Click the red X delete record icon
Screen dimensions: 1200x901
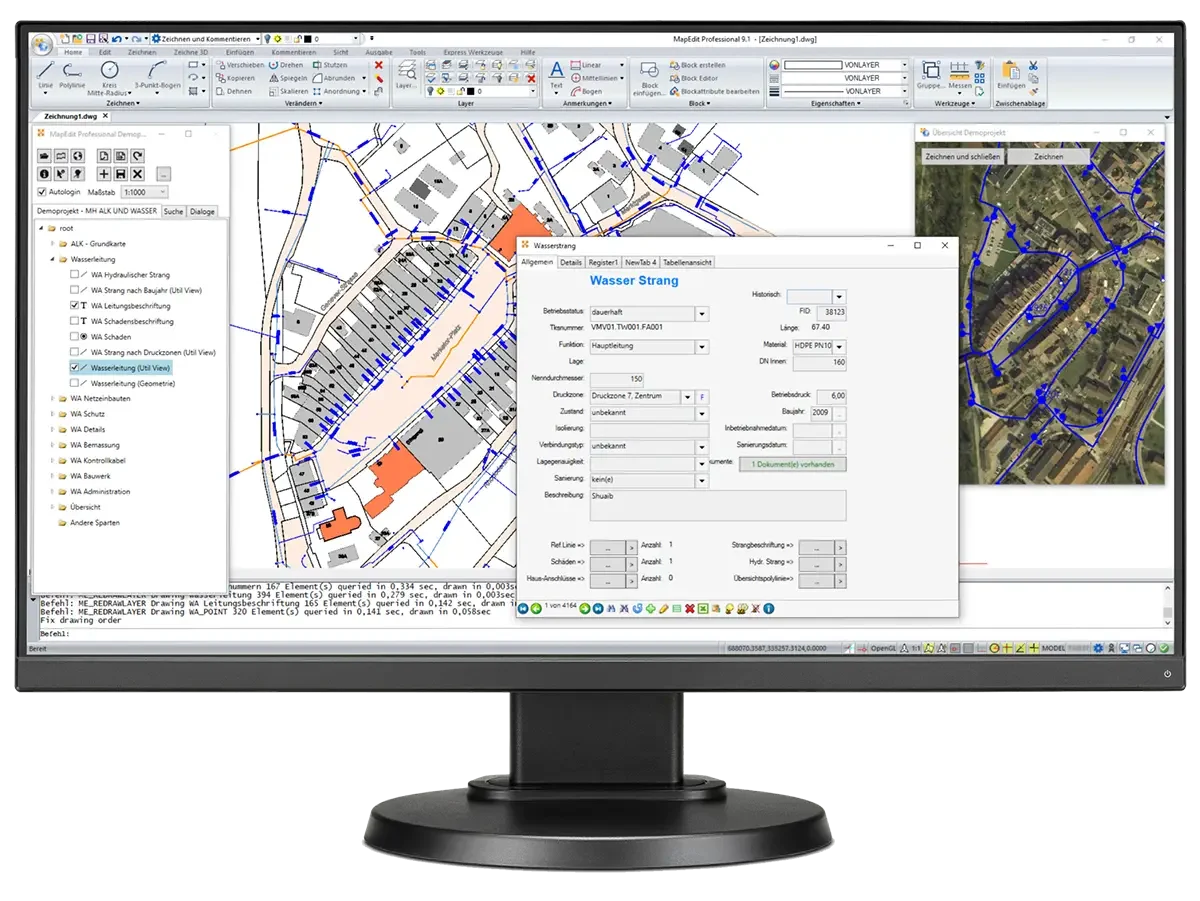(690, 608)
